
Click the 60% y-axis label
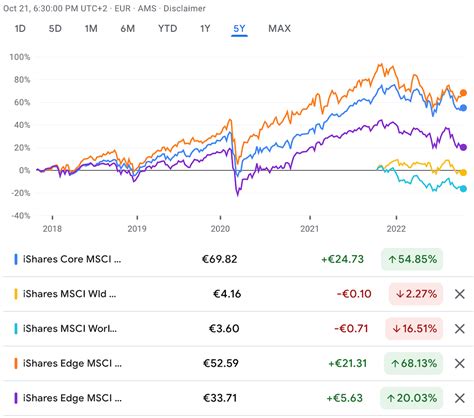[x=22, y=102]
